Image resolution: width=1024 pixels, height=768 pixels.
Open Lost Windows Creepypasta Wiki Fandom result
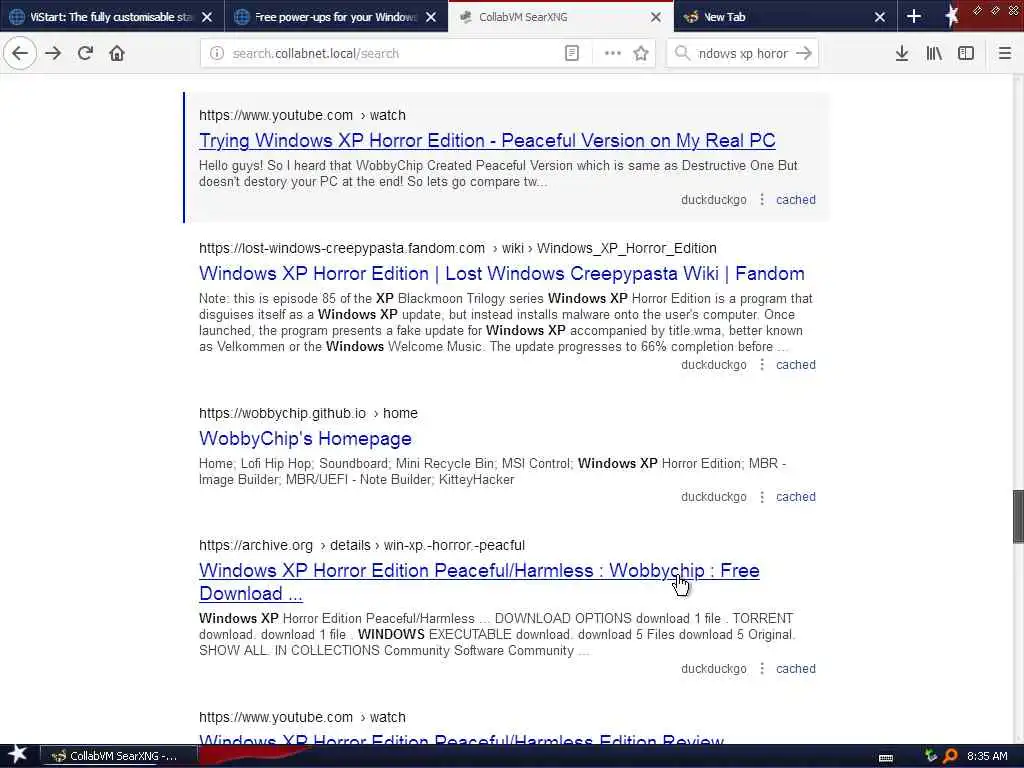pyautogui.click(x=502, y=273)
